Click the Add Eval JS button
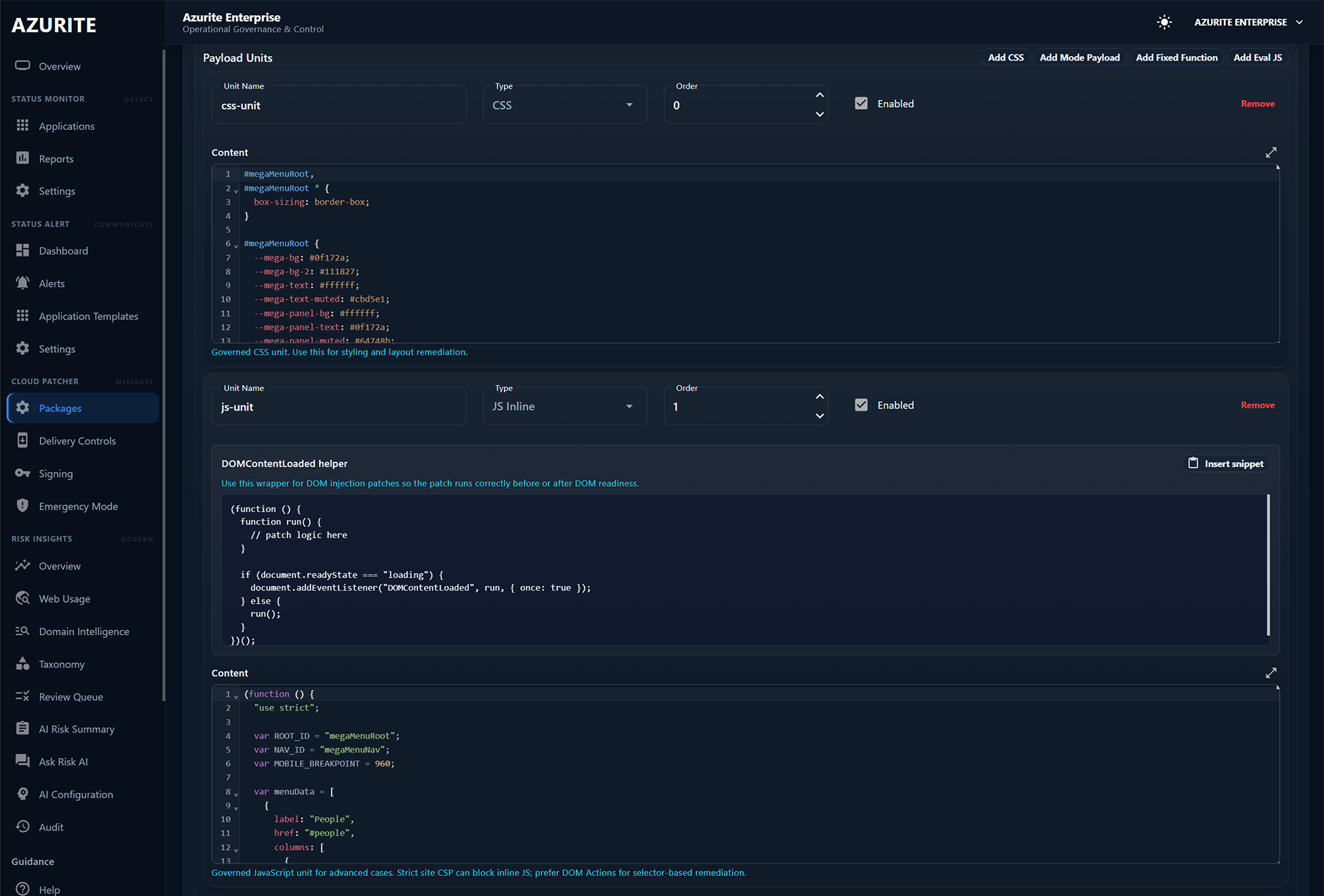 (x=1257, y=57)
